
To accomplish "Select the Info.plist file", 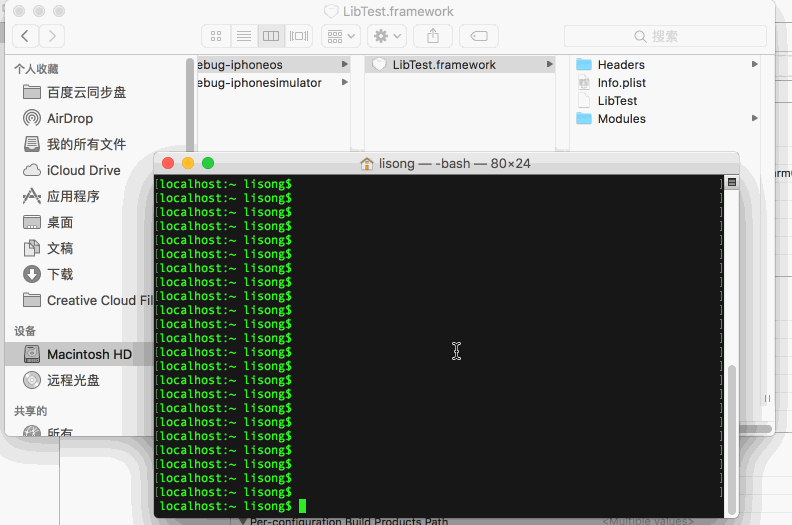I will pyautogui.click(x=666, y=83).
